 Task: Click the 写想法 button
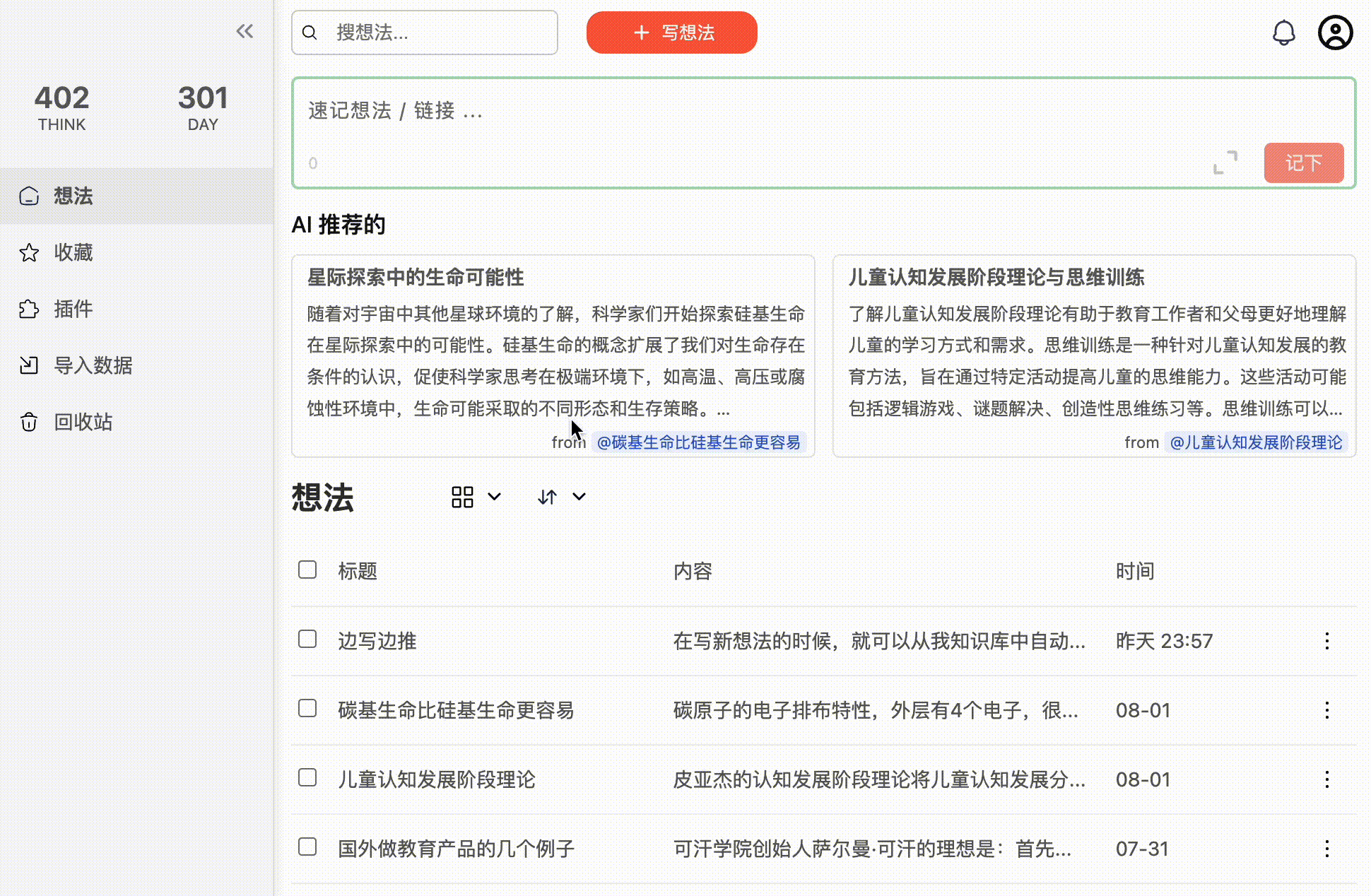tap(671, 33)
